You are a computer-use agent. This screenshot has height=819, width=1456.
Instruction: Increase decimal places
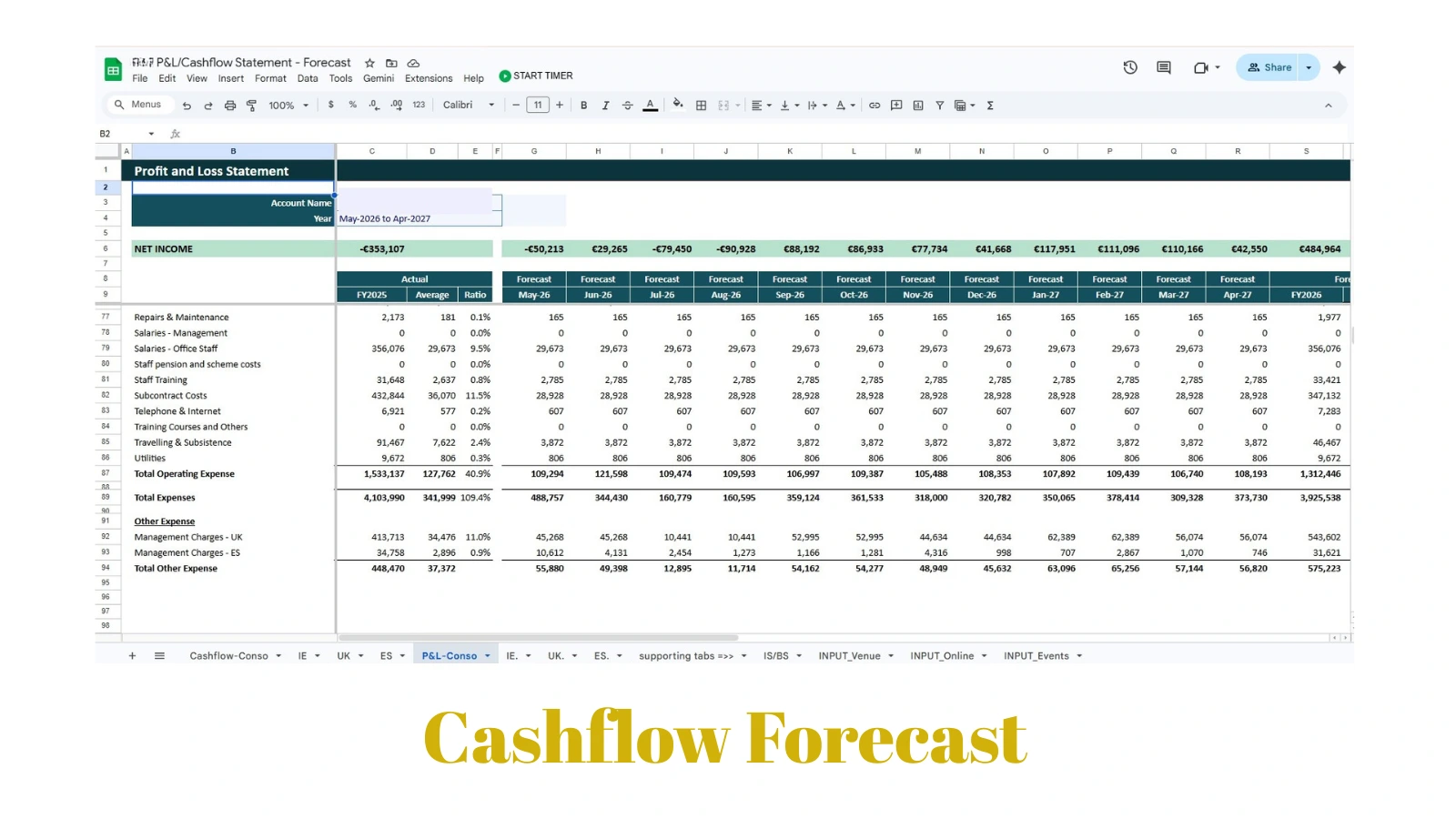point(397,106)
